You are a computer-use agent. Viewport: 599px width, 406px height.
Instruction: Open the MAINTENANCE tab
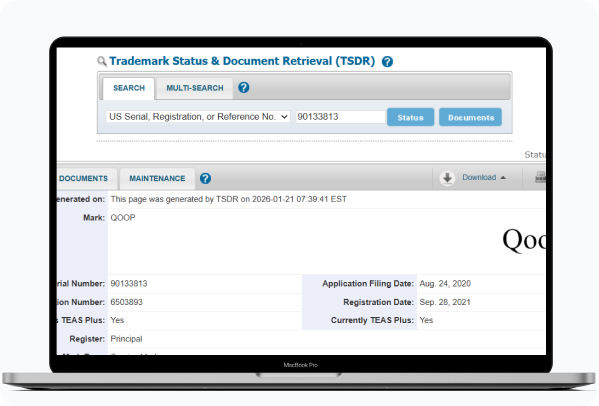tap(157, 178)
